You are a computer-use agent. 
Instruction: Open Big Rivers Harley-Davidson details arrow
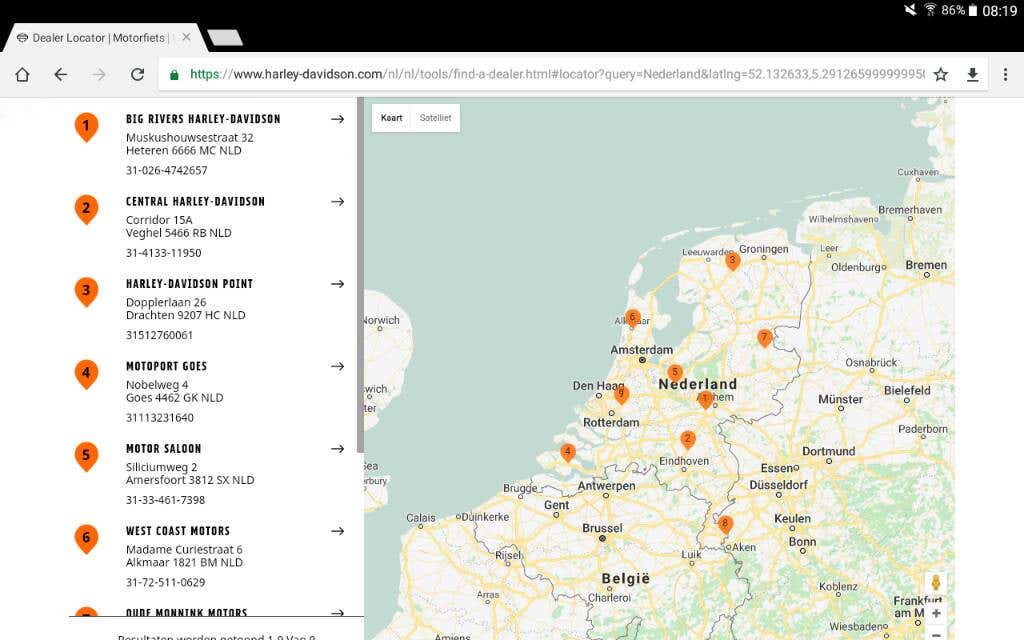coord(337,119)
